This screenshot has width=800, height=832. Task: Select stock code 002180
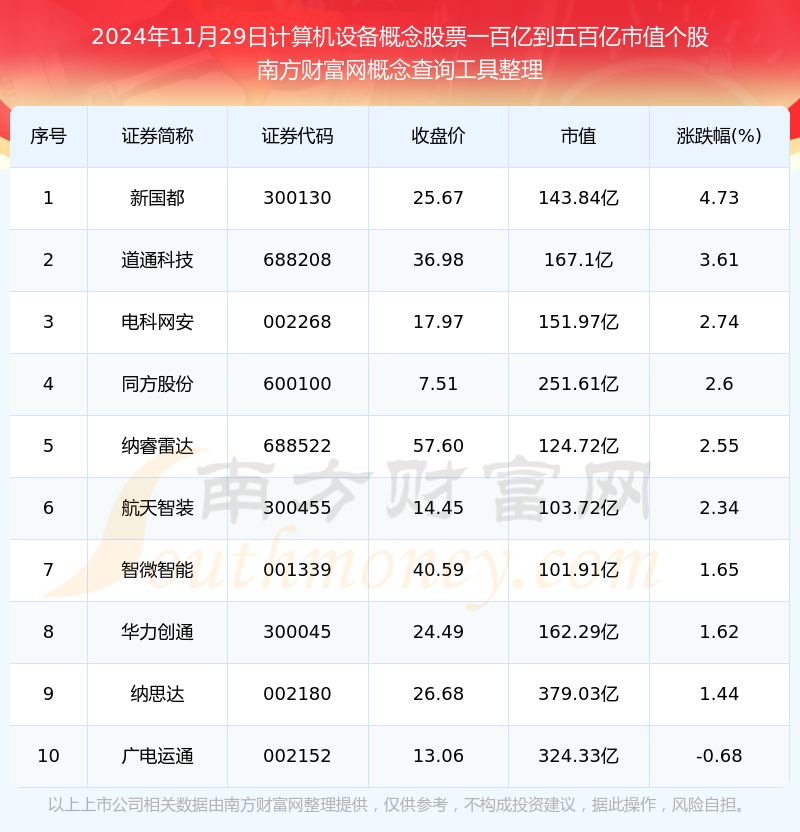[297, 694]
